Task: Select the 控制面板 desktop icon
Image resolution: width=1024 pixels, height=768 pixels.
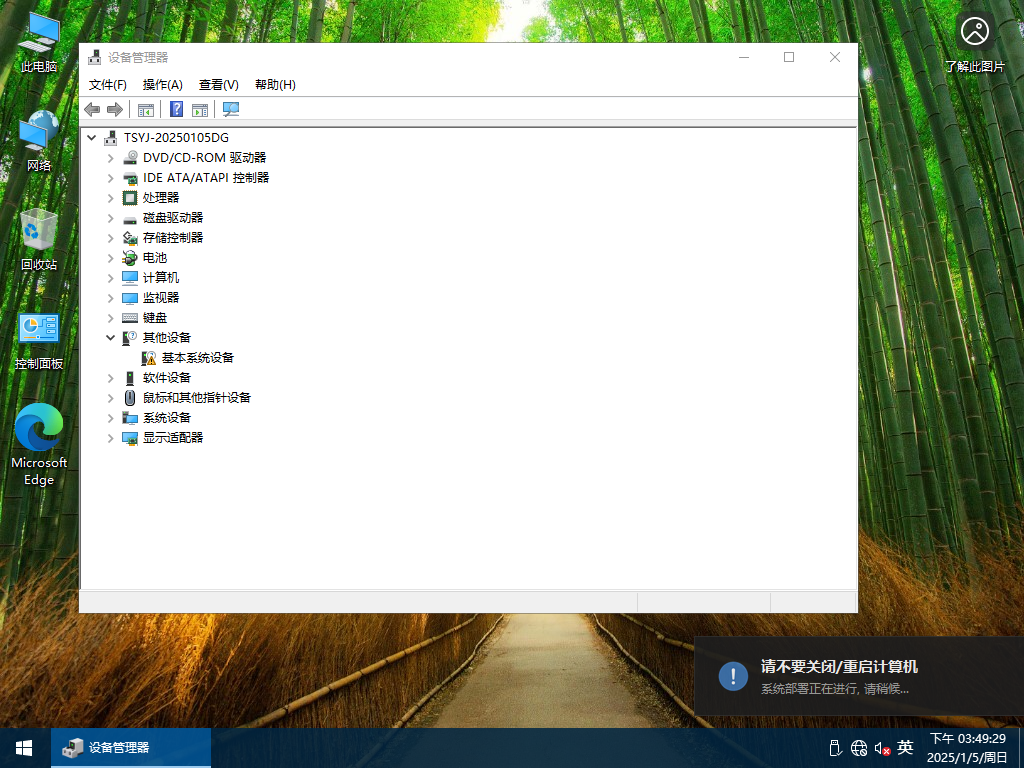Action: 39,341
